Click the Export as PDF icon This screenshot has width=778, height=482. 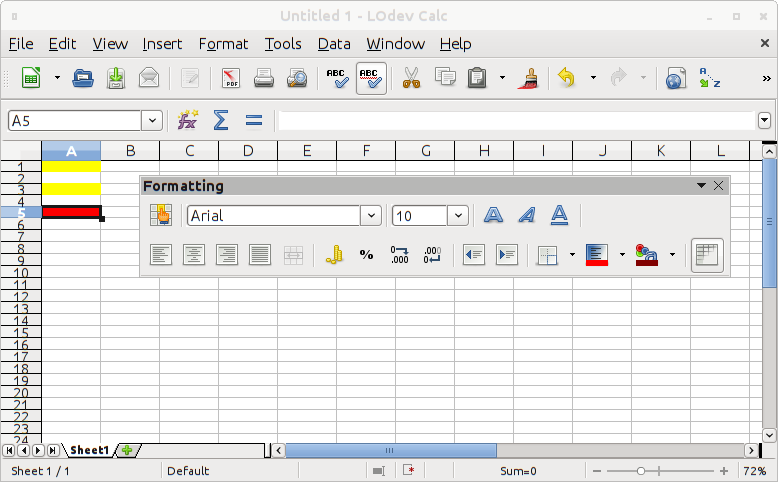pyautogui.click(x=231, y=78)
